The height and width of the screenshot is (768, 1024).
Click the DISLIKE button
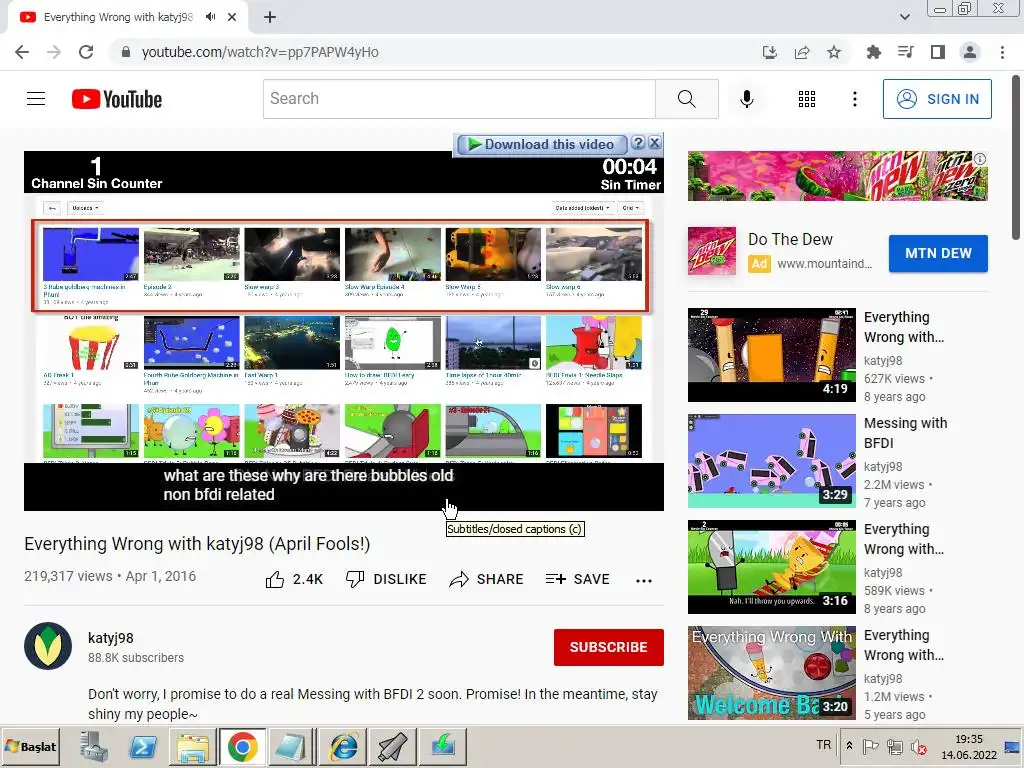pos(386,579)
